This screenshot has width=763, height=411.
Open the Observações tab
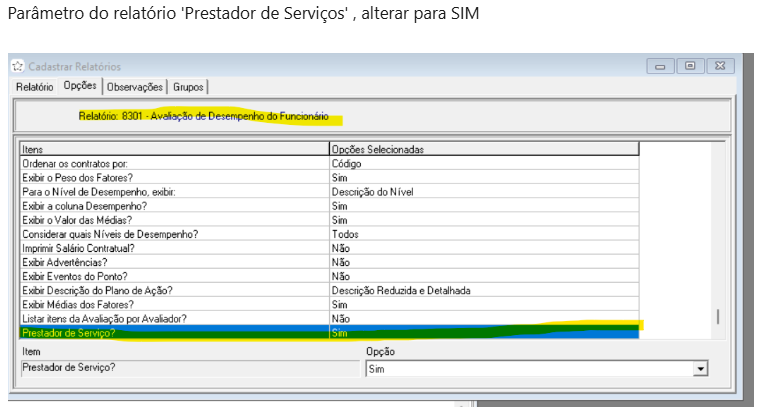click(134, 87)
